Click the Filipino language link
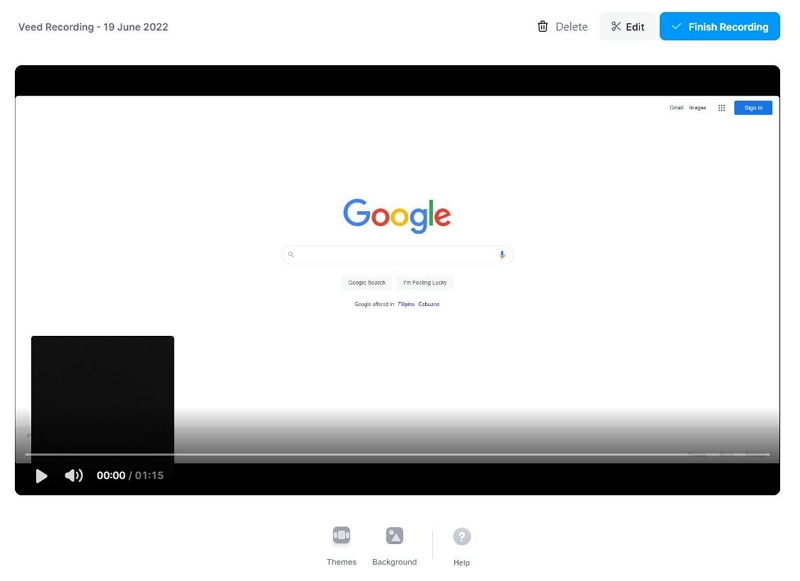800x581 pixels. tap(406, 304)
